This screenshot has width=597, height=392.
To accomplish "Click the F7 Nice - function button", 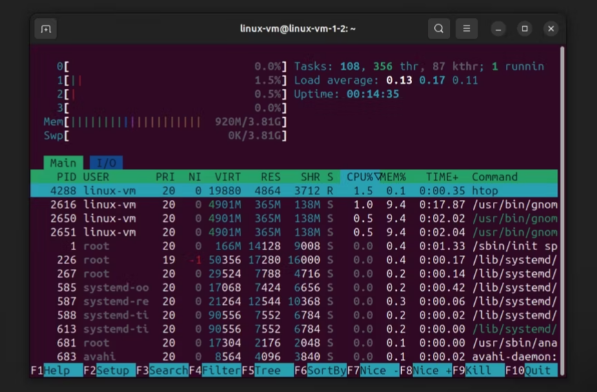I will click(x=374, y=370).
